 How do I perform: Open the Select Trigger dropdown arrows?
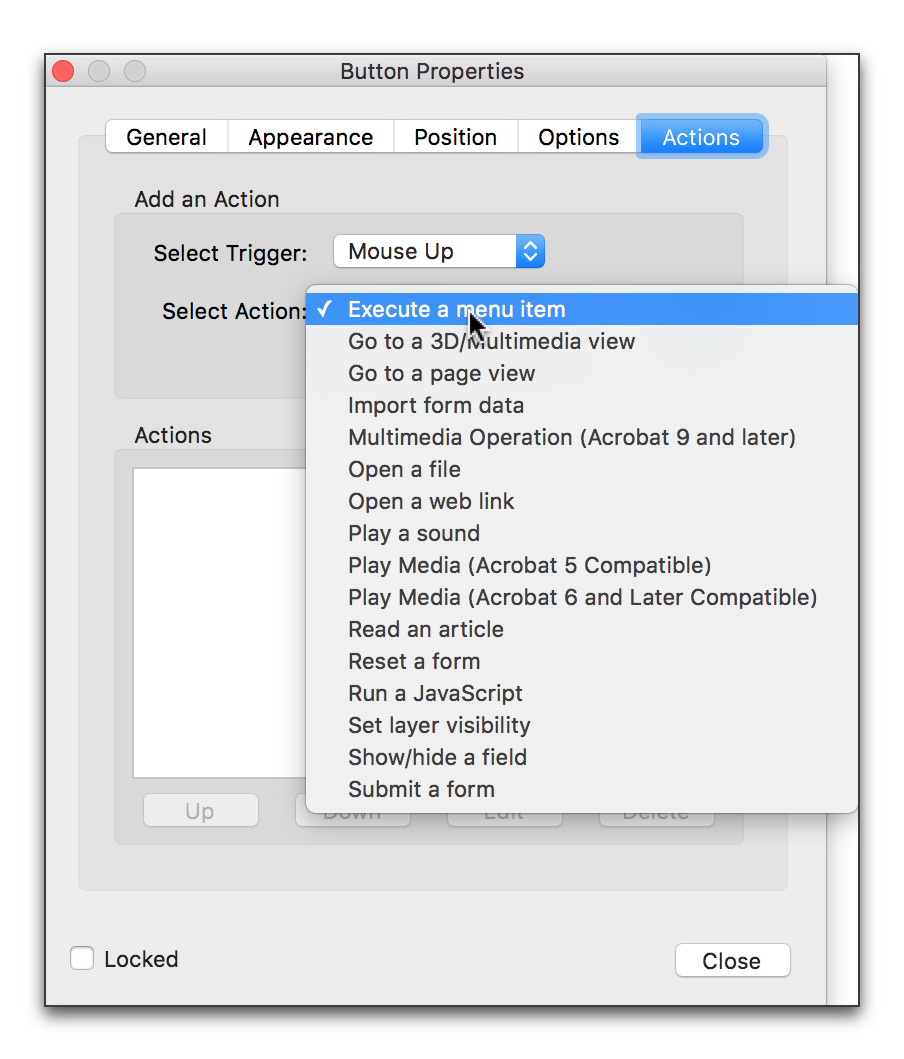coord(531,251)
